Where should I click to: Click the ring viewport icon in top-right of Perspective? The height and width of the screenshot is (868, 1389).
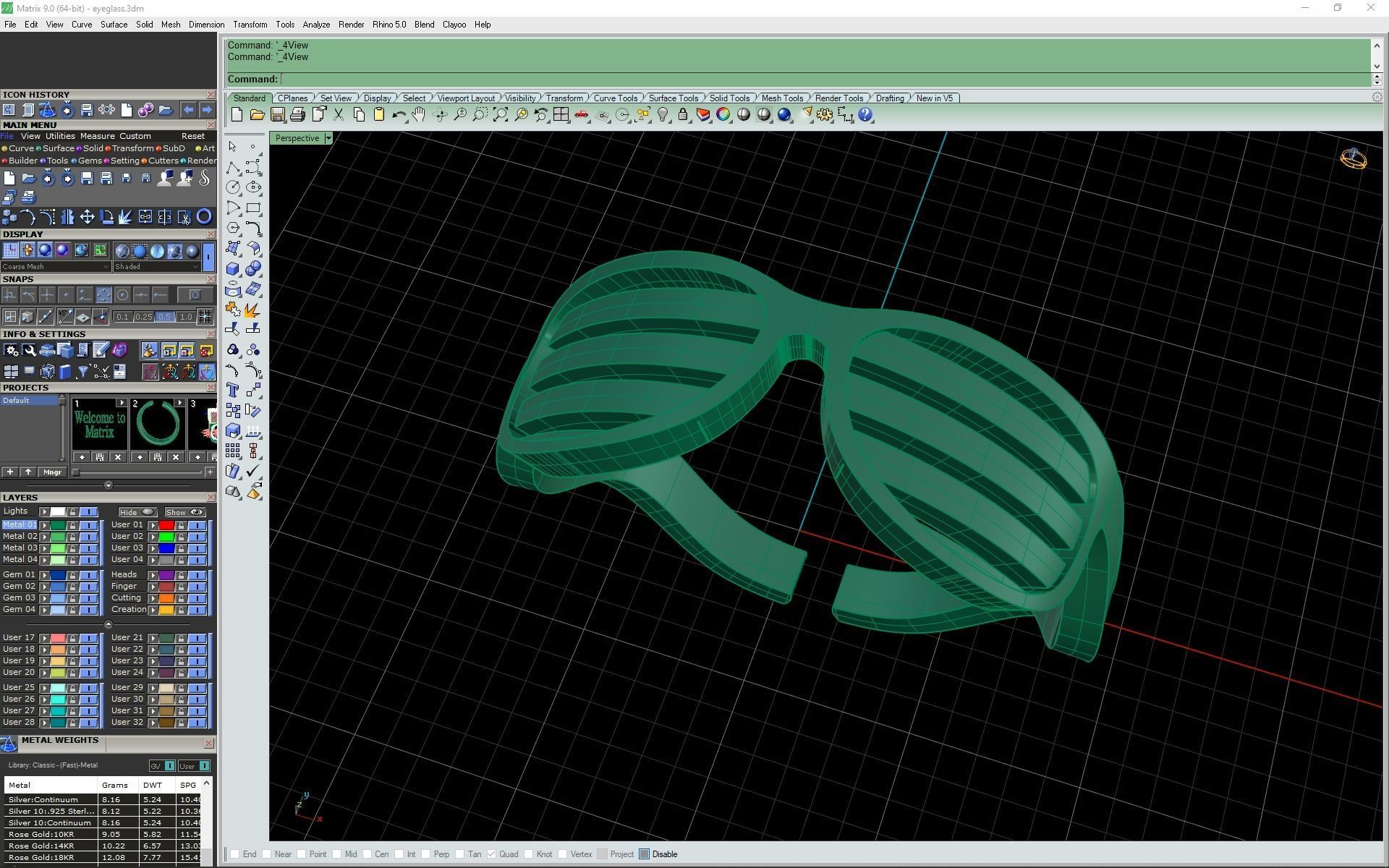pyautogui.click(x=1354, y=158)
